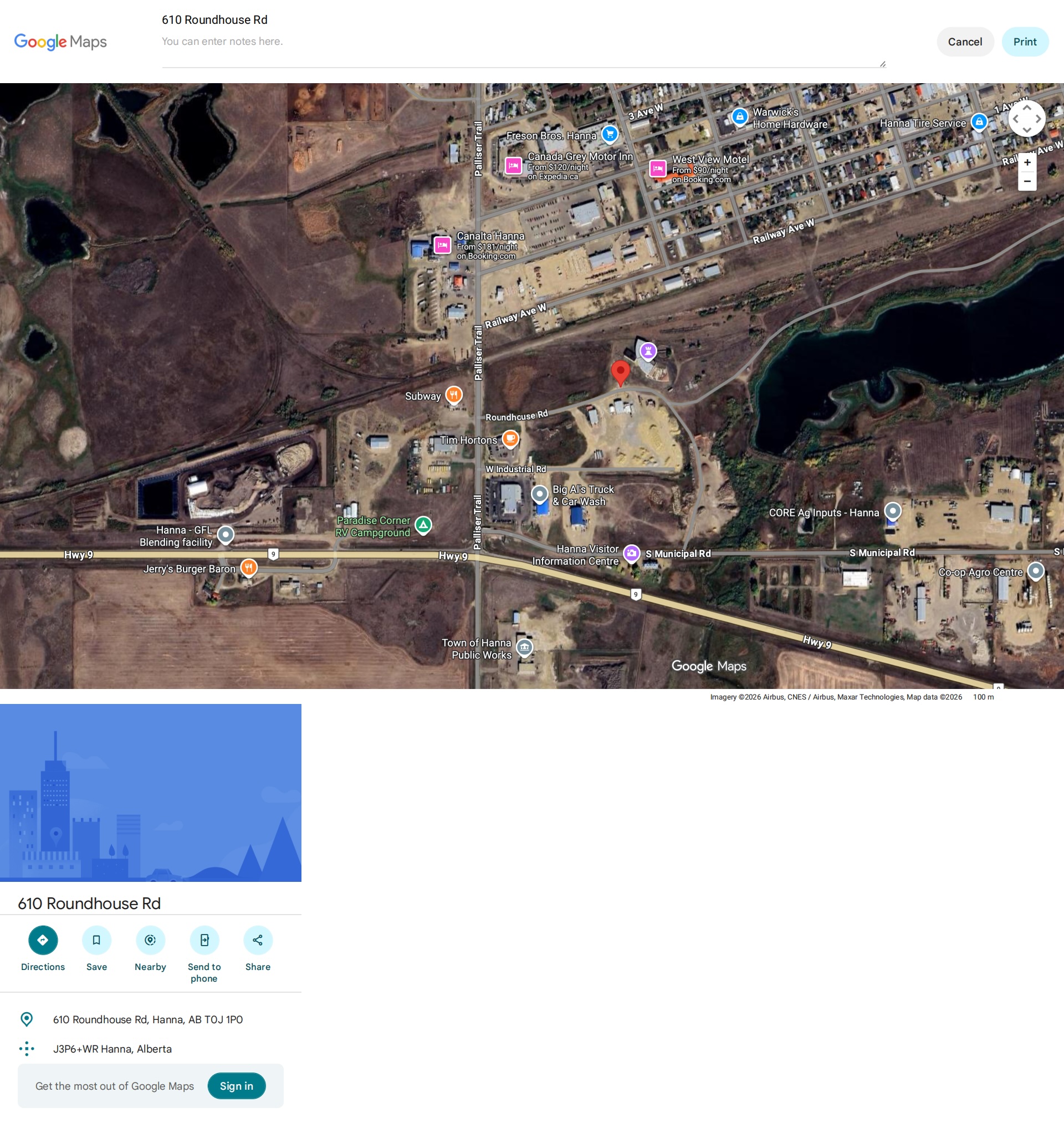Click the Jerry's Burger Baron marker

[x=248, y=567]
